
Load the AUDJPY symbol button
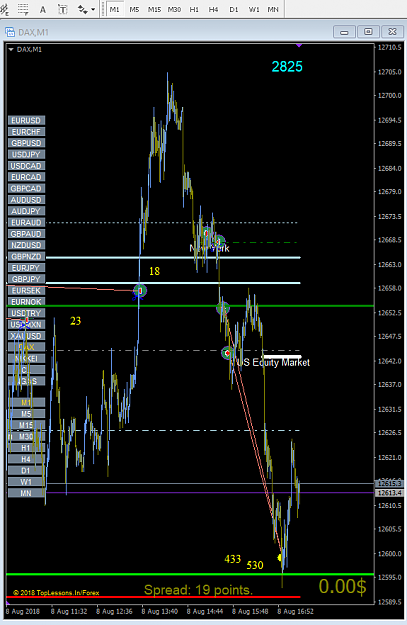pyautogui.click(x=26, y=211)
